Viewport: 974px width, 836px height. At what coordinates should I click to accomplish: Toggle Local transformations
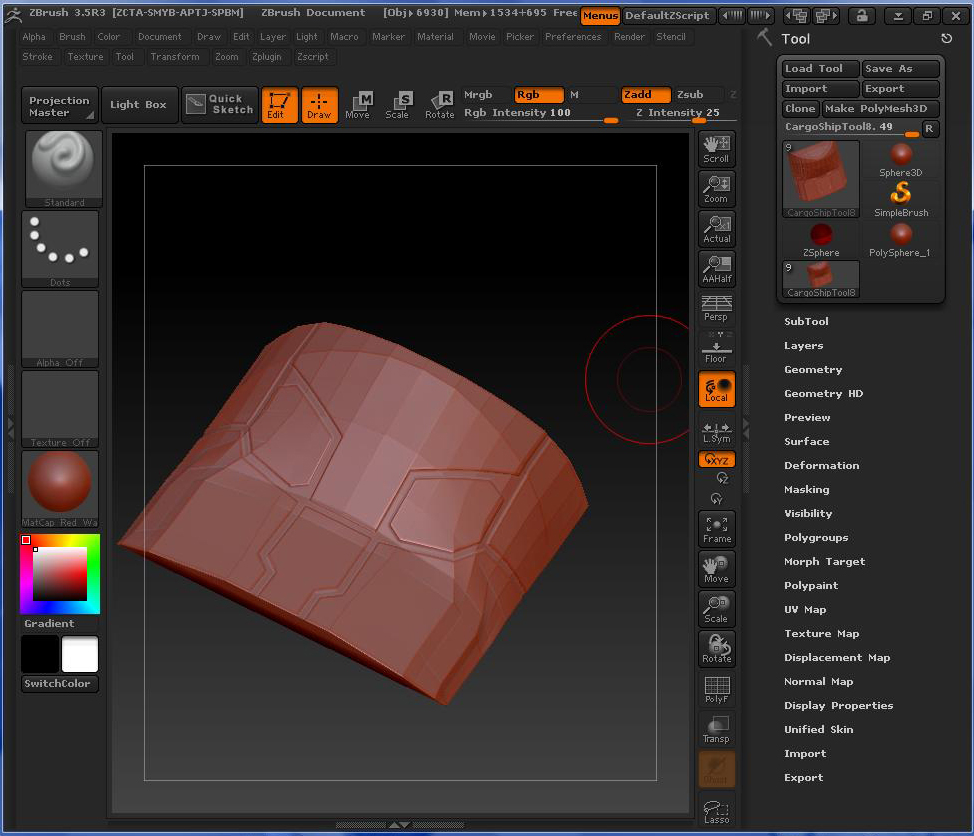click(x=716, y=389)
